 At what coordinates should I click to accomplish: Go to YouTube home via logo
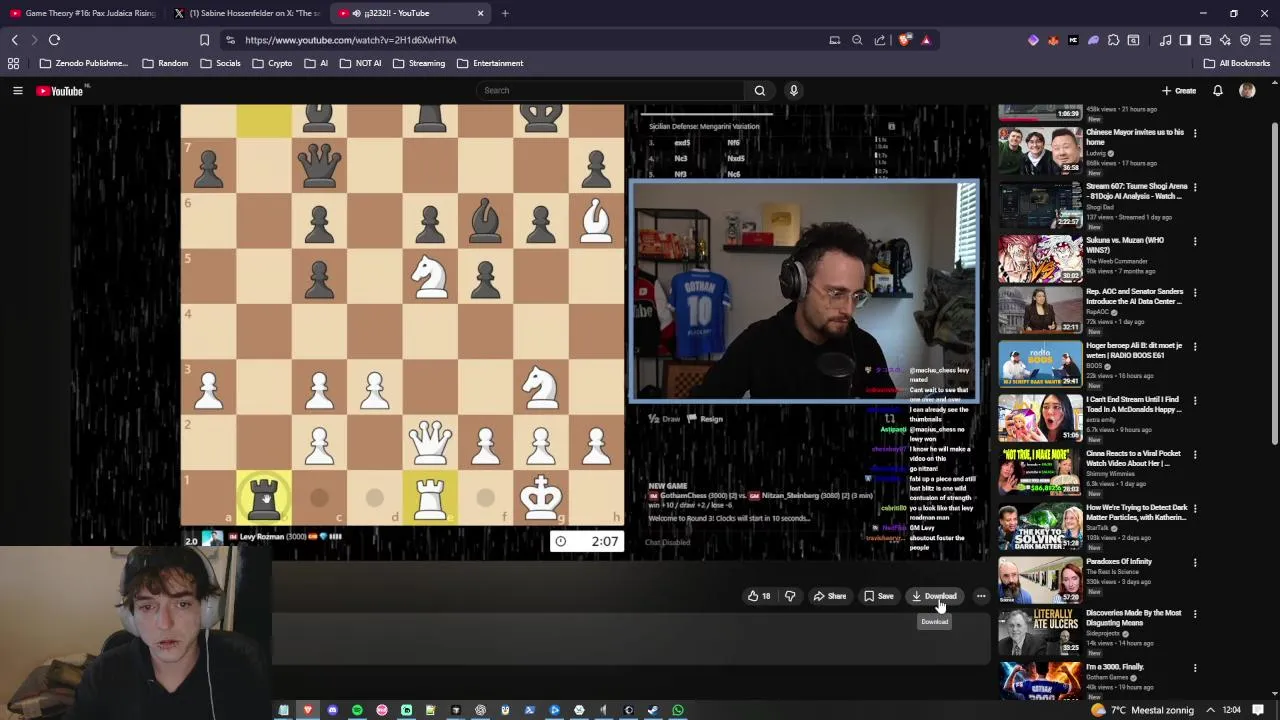61,91
